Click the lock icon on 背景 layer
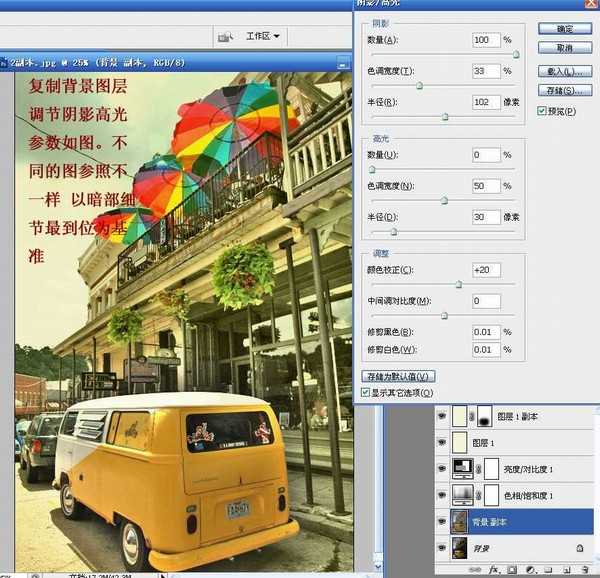The height and width of the screenshot is (578, 600). 580,549
